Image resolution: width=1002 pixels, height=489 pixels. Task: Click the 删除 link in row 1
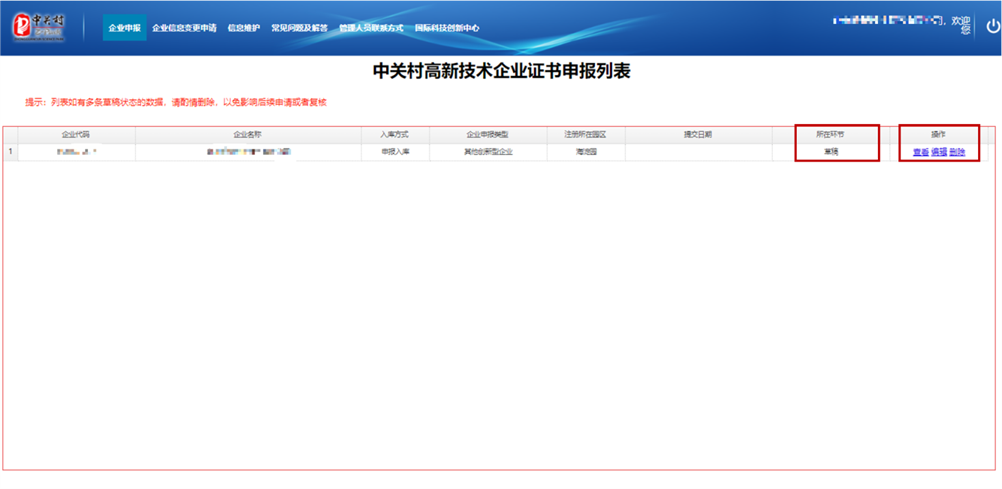957,152
